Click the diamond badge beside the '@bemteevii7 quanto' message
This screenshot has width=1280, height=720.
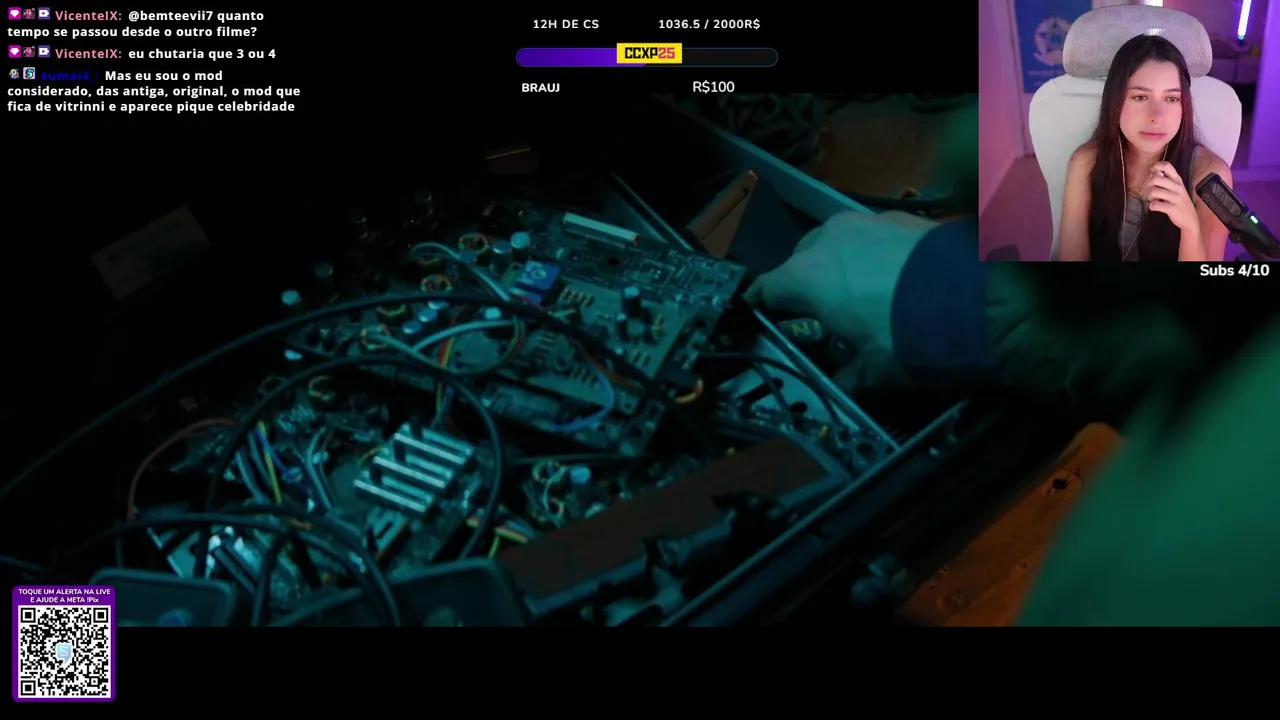14,14
